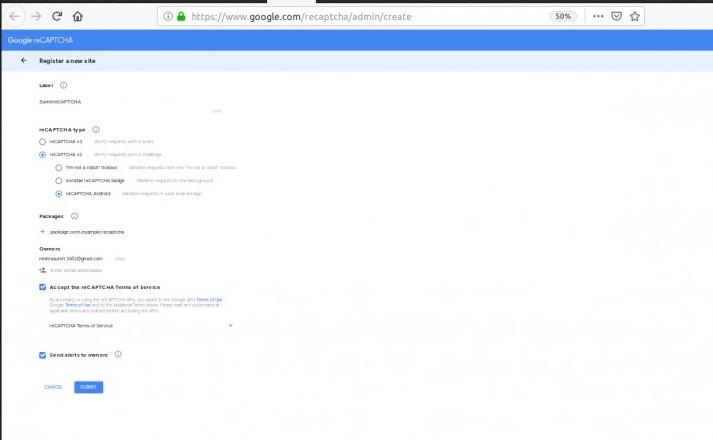Click the back arrow beside Register a new site

[24, 60]
